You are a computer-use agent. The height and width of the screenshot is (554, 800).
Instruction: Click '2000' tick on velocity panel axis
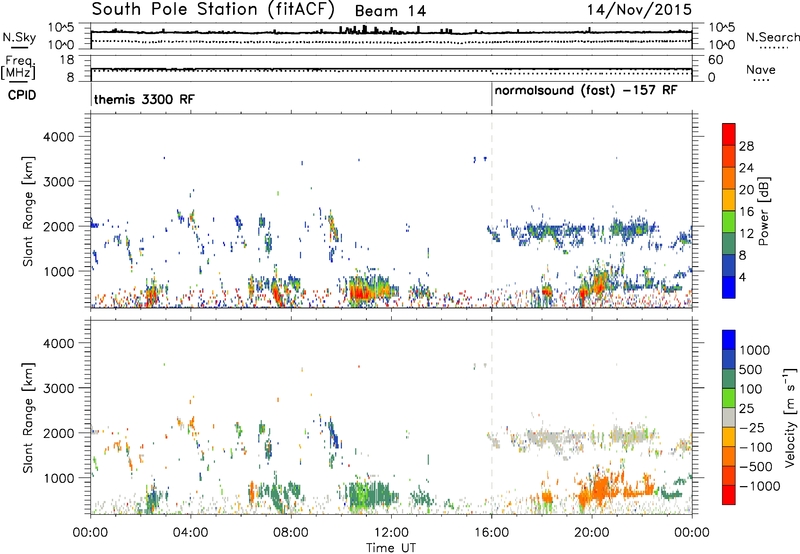tap(59, 433)
